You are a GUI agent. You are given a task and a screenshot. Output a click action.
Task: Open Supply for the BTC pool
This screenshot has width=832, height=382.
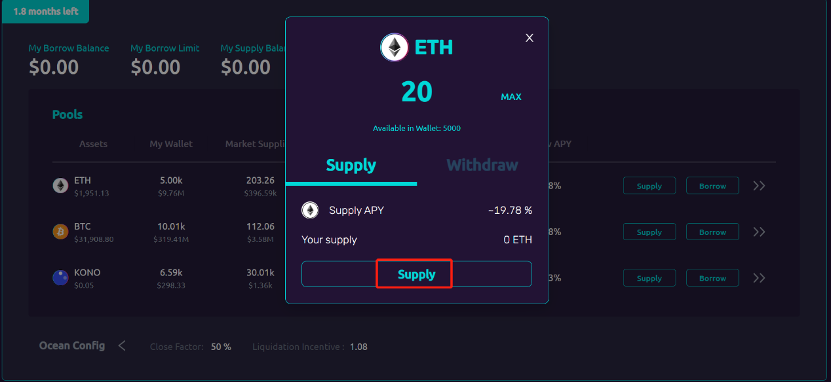point(649,232)
